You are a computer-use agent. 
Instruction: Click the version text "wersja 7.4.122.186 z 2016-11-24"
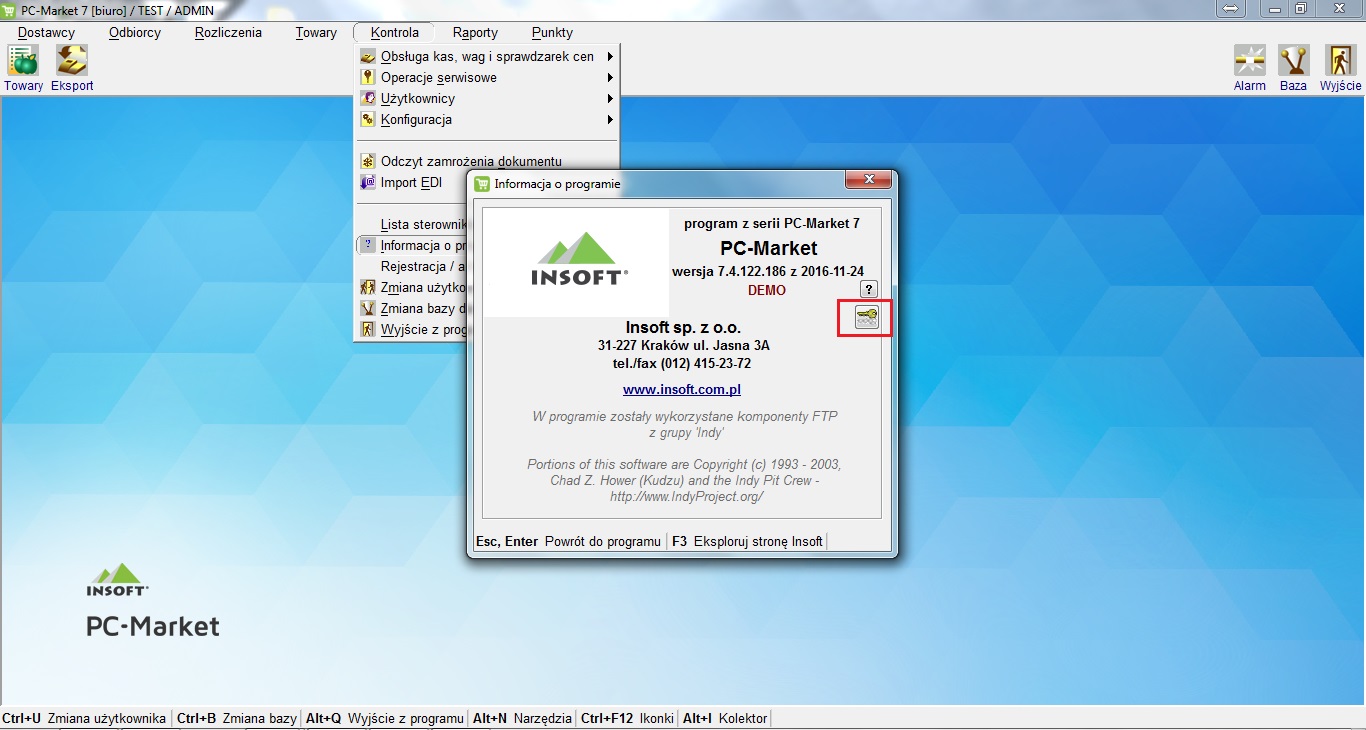tap(768, 272)
